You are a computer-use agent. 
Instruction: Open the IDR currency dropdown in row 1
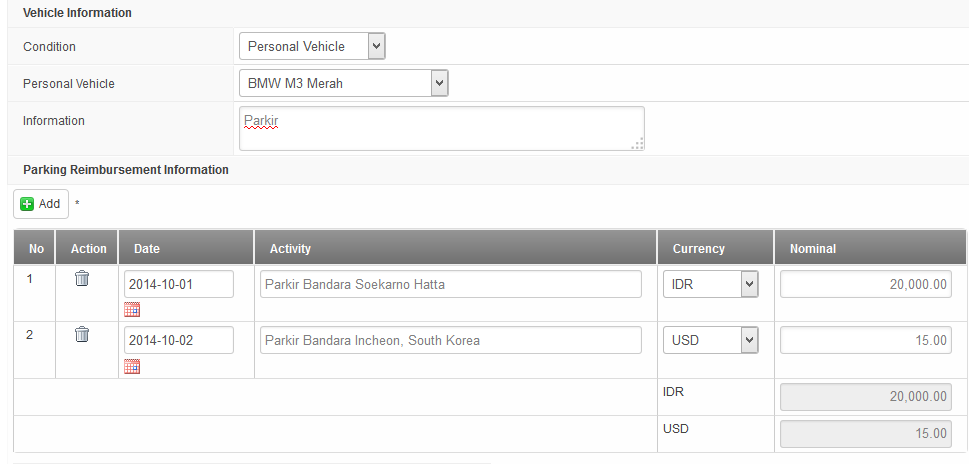pos(710,284)
